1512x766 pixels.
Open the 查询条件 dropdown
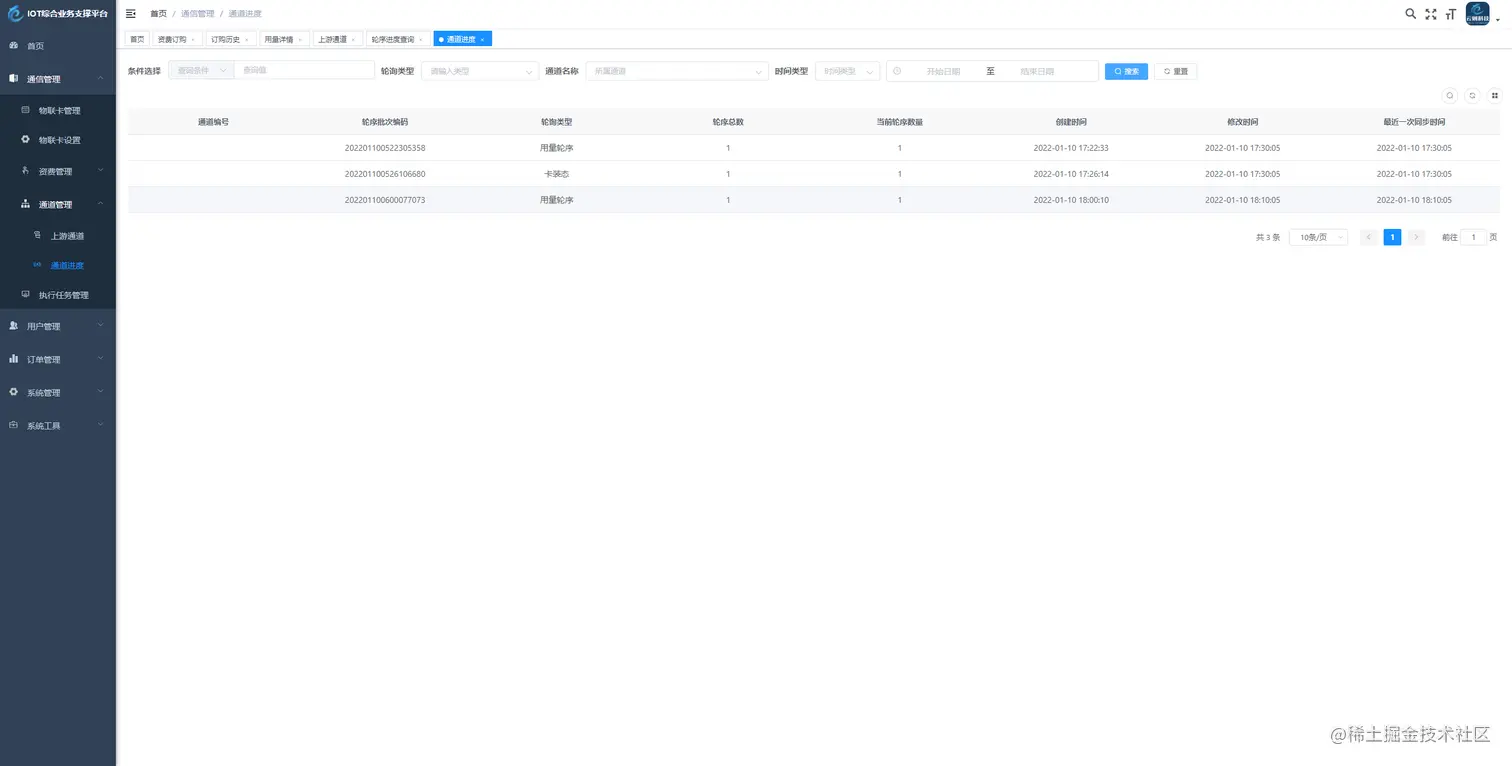pyautogui.click(x=201, y=71)
